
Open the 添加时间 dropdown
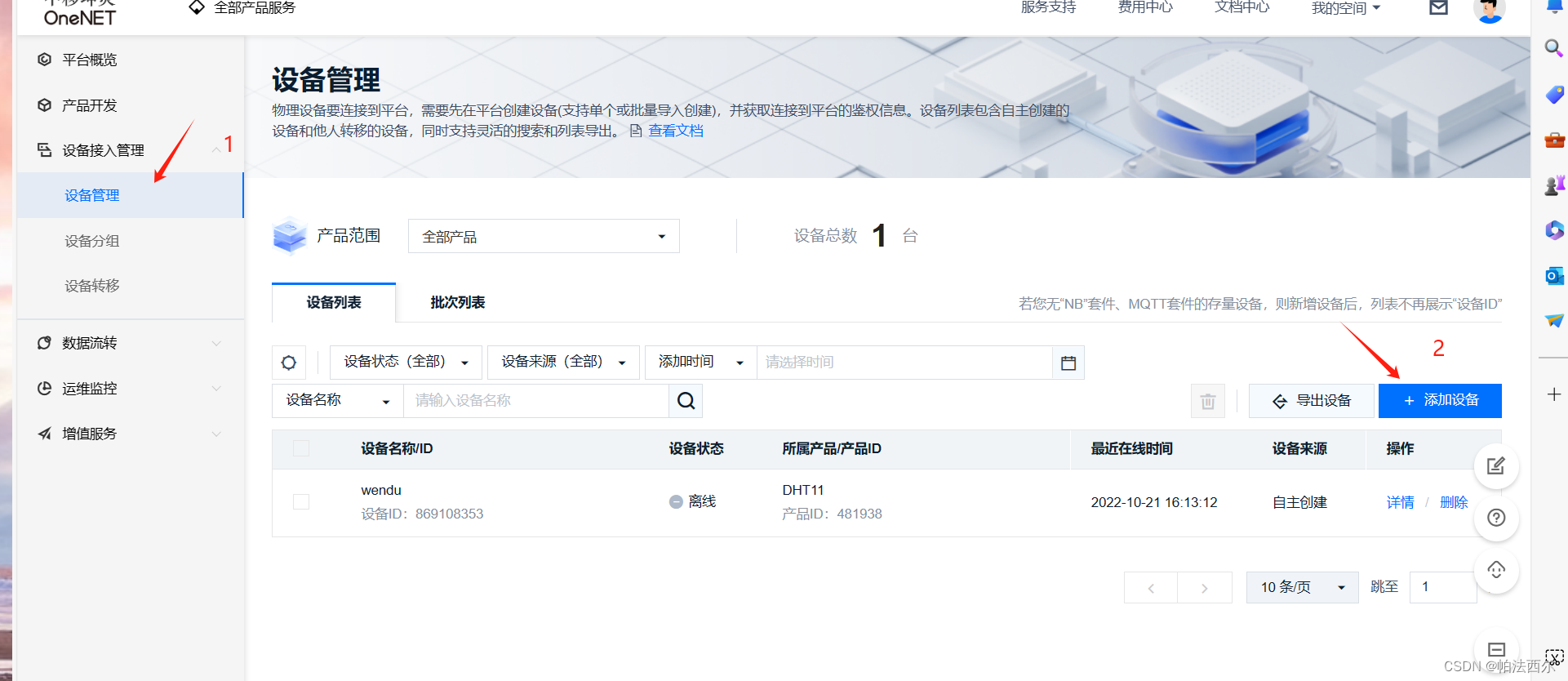point(701,363)
